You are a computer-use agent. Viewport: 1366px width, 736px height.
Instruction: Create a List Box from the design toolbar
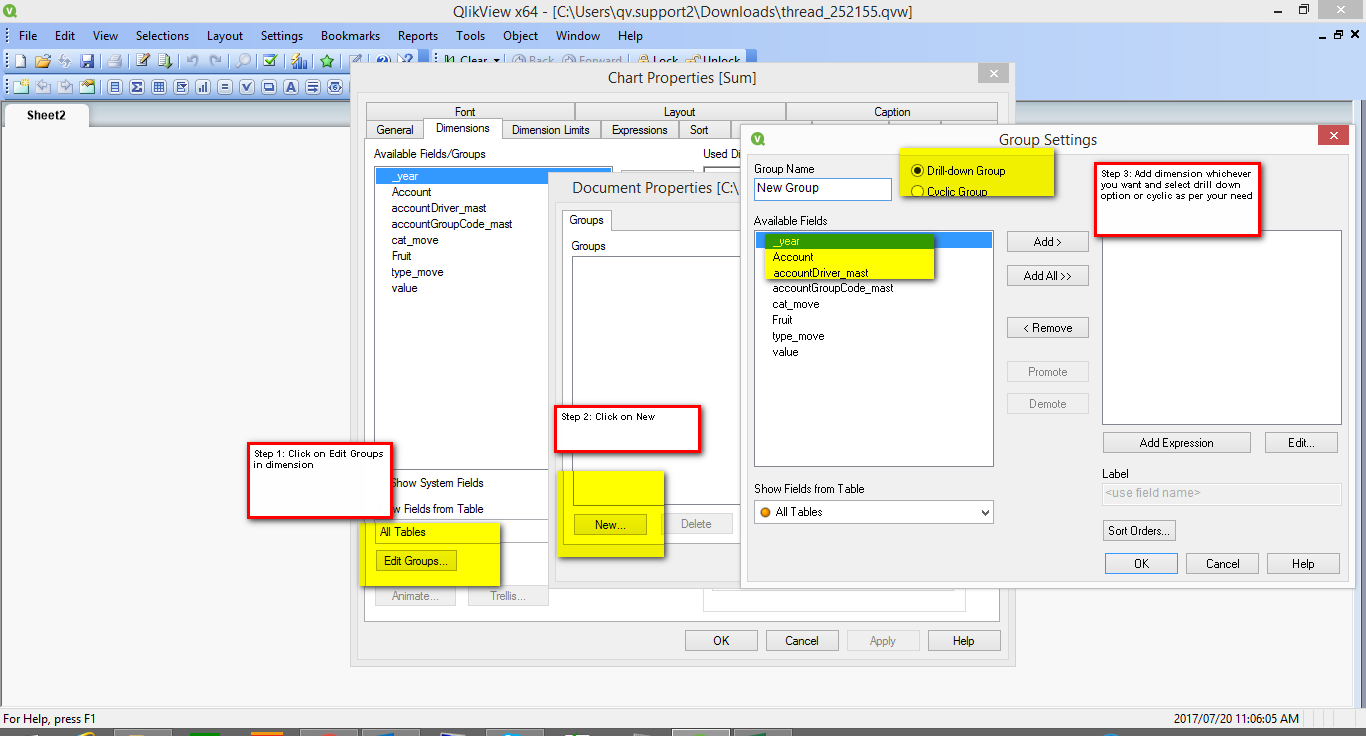click(x=115, y=87)
